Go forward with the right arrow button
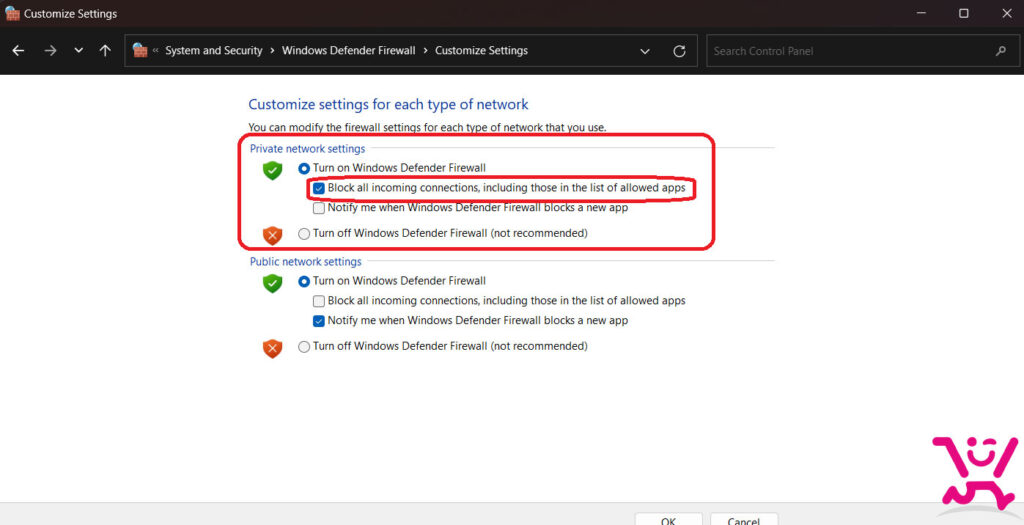This screenshot has width=1024, height=525. [50, 50]
